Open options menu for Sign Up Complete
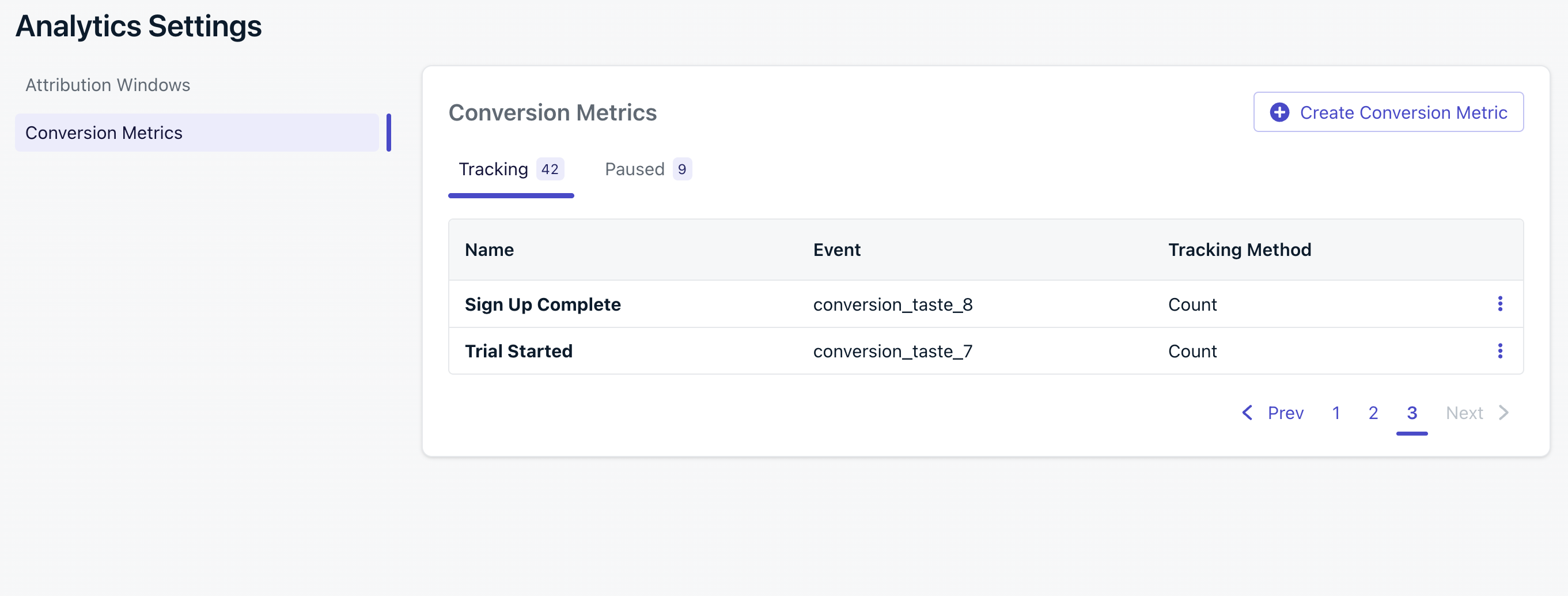This screenshot has height=596, width=1568. 1499,303
